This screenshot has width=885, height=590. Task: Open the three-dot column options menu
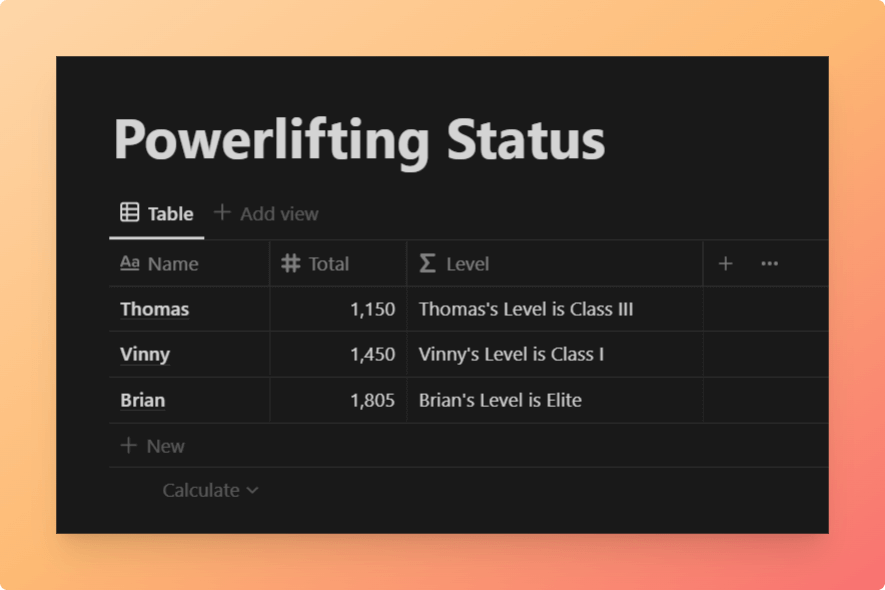[769, 263]
